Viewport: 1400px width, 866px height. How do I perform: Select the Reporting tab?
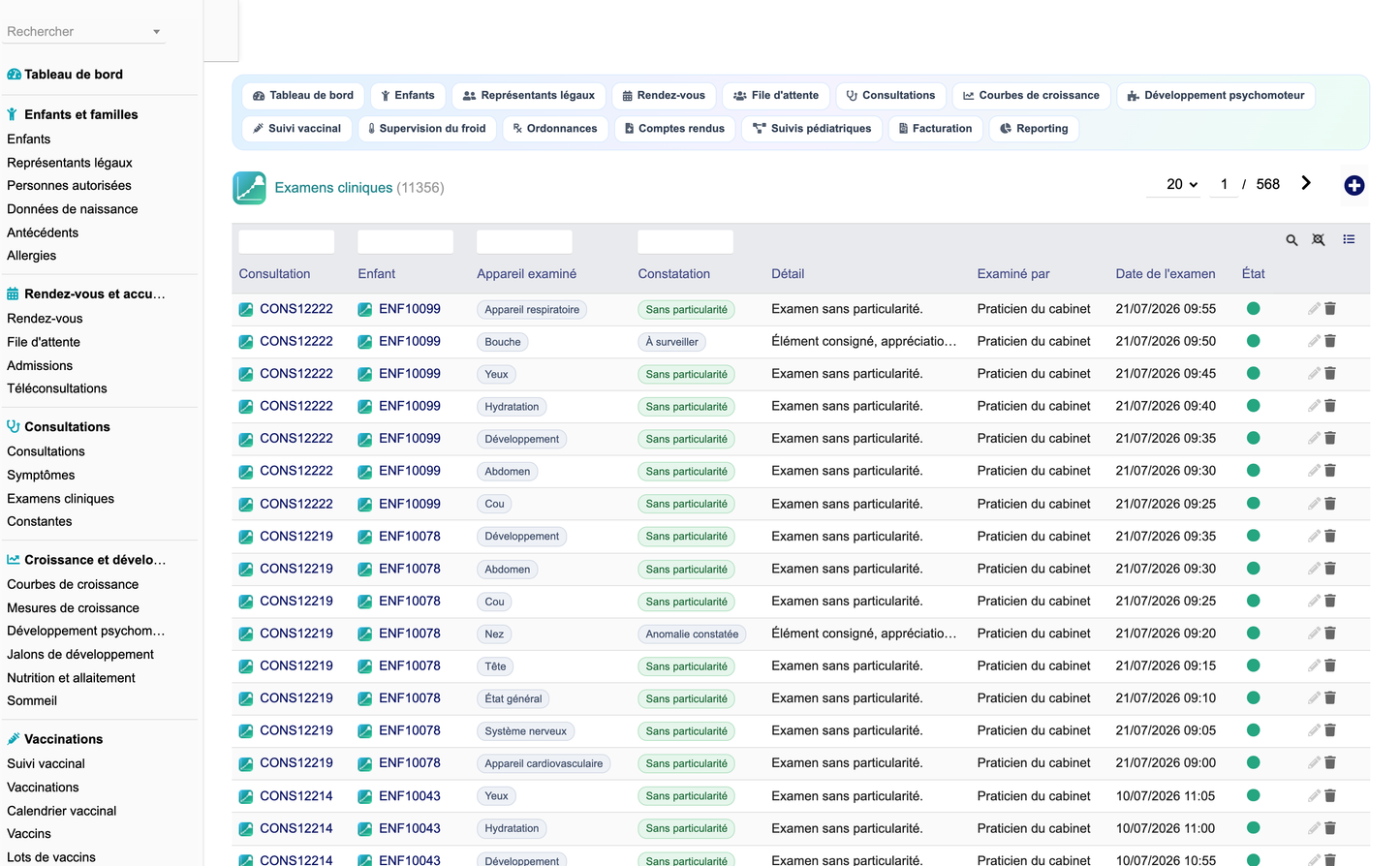click(x=1034, y=129)
